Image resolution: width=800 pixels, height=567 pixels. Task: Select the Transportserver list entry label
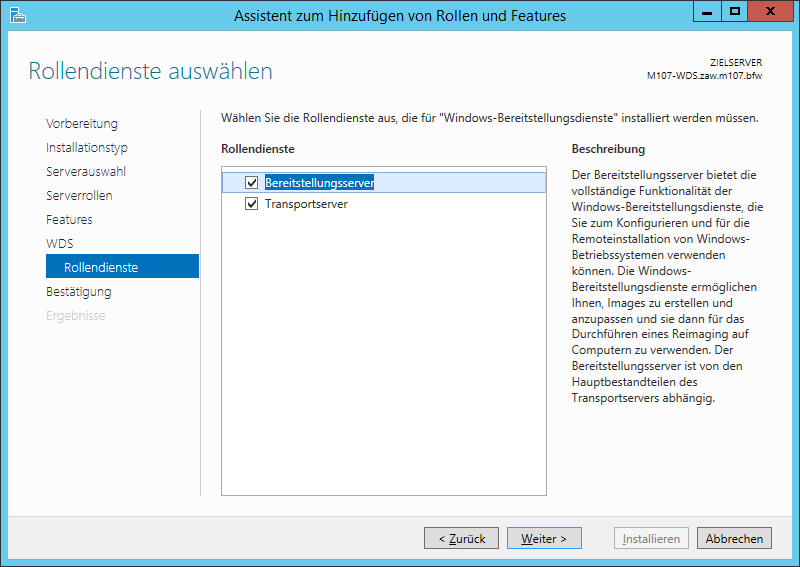[306, 204]
